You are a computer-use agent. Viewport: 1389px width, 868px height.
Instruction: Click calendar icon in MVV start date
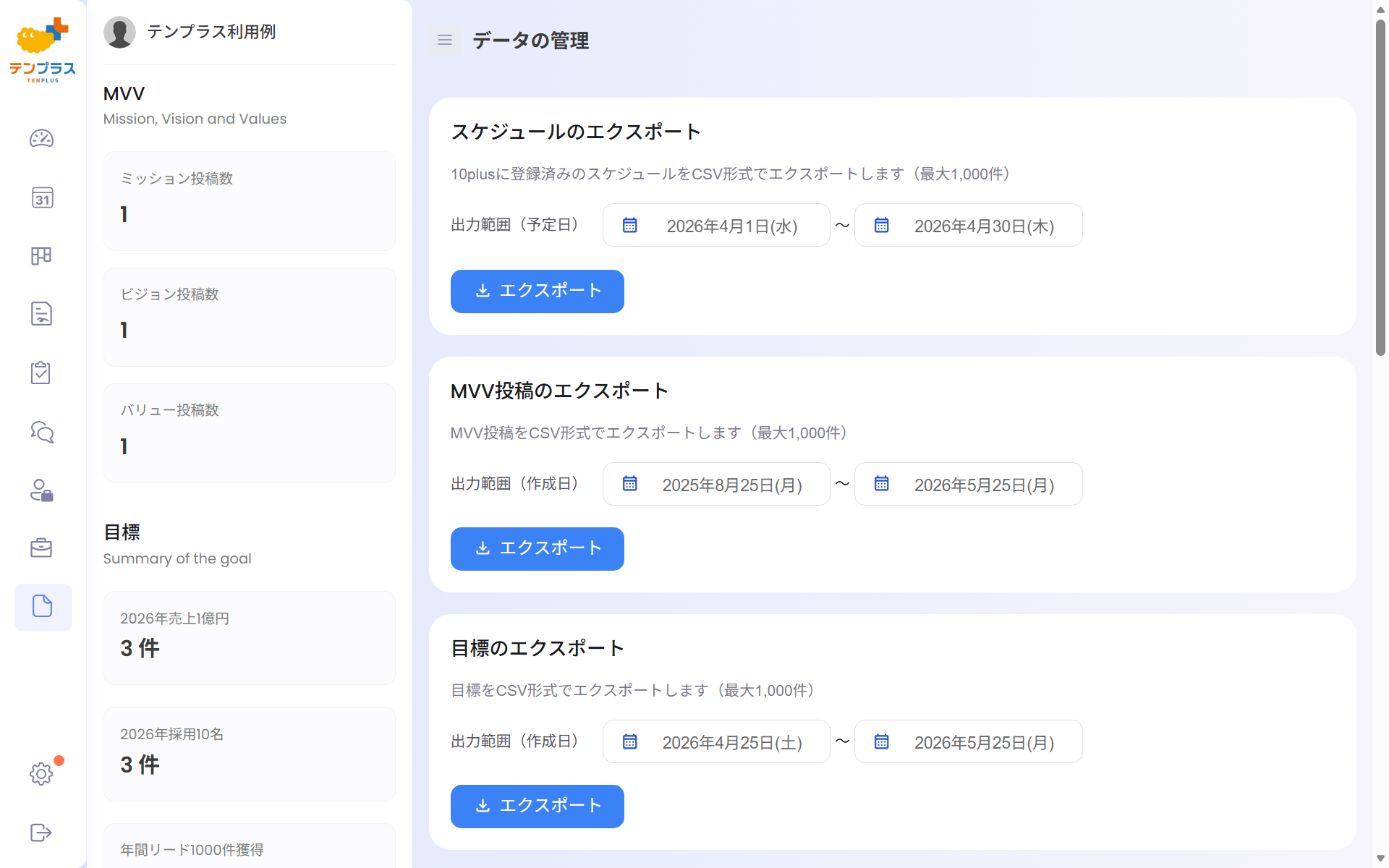click(630, 484)
